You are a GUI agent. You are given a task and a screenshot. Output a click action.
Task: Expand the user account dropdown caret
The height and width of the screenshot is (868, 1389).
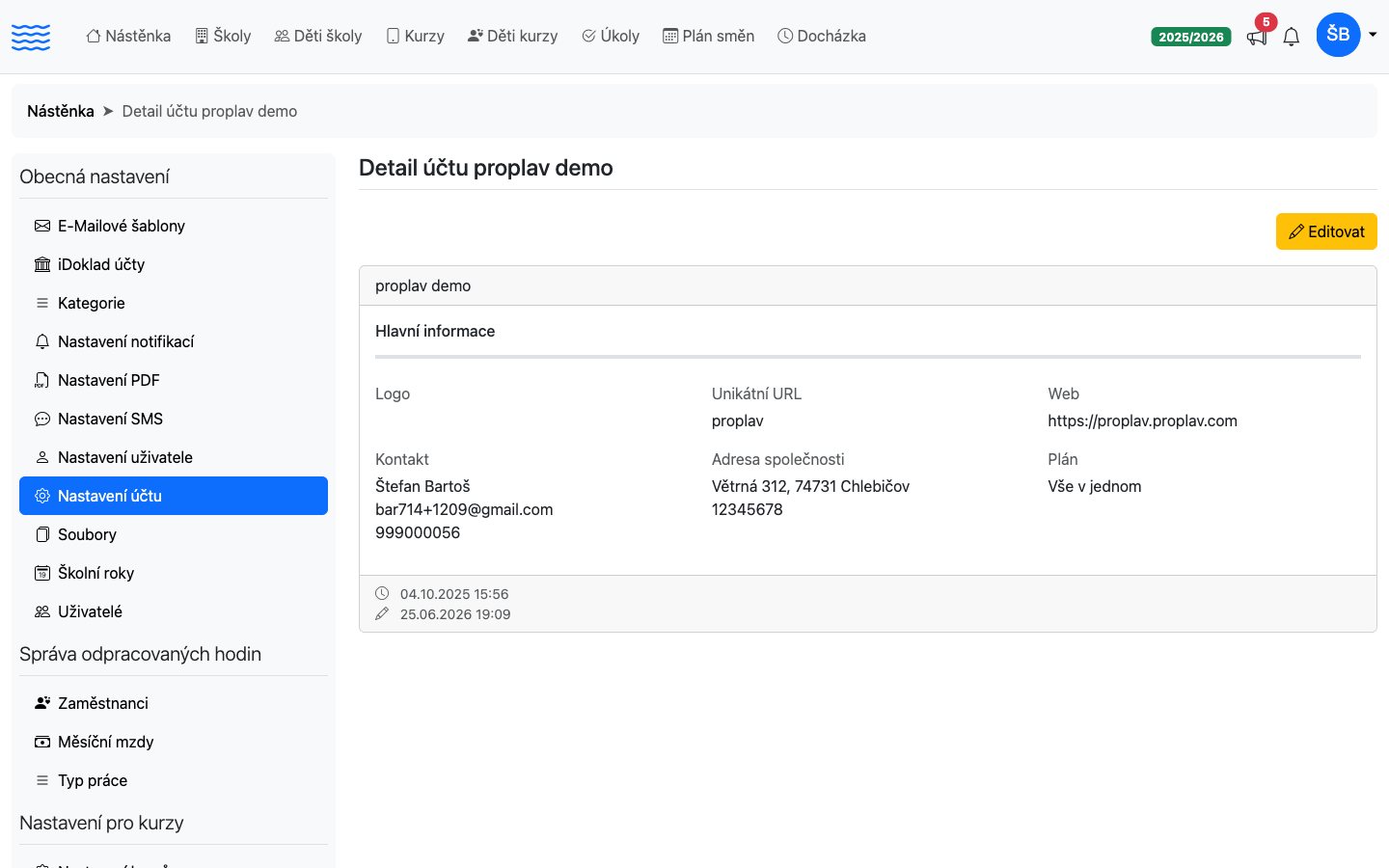pyautogui.click(x=1373, y=35)
